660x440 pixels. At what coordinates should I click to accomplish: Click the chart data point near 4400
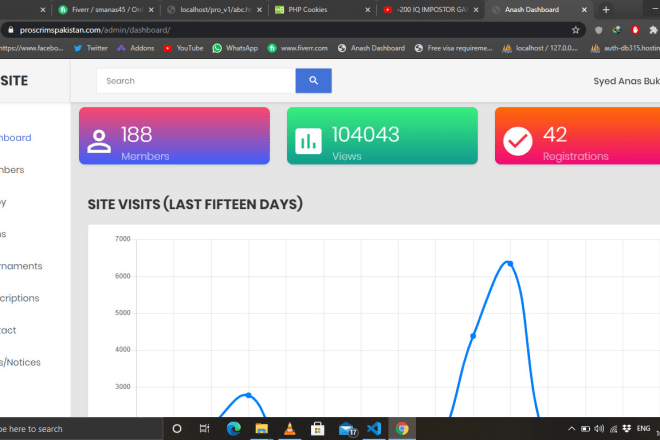pos(473,336)
